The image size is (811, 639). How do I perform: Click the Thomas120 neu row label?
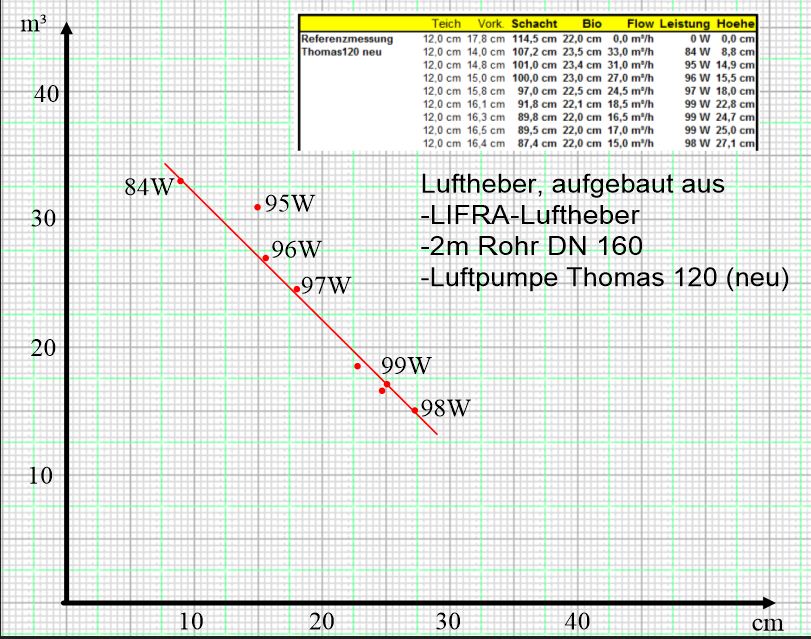click(338, 50)
